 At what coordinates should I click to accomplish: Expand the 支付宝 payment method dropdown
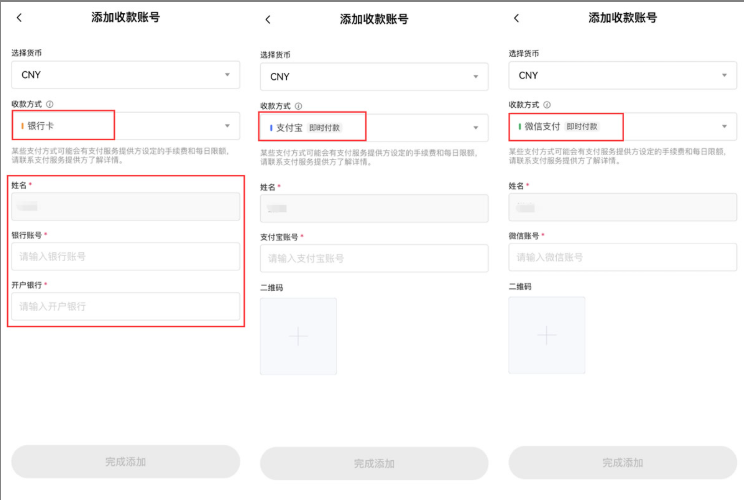point(374,128)
